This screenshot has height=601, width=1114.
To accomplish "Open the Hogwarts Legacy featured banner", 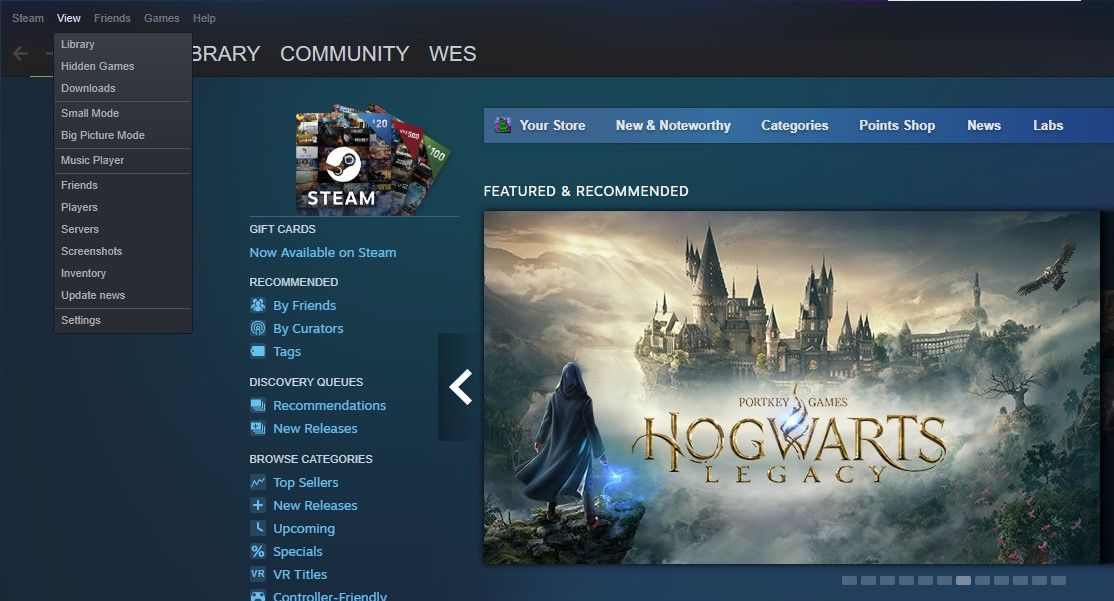I will 791,387.
